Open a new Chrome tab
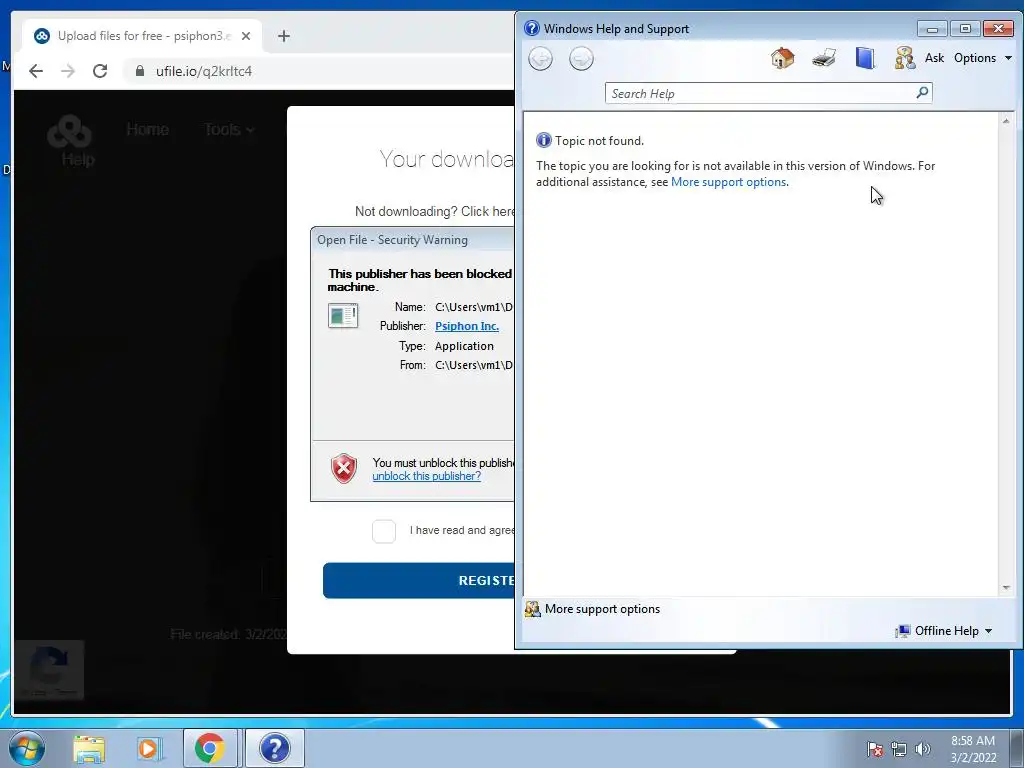Screen dimensions: 1024x768 (x=283, y=36)
